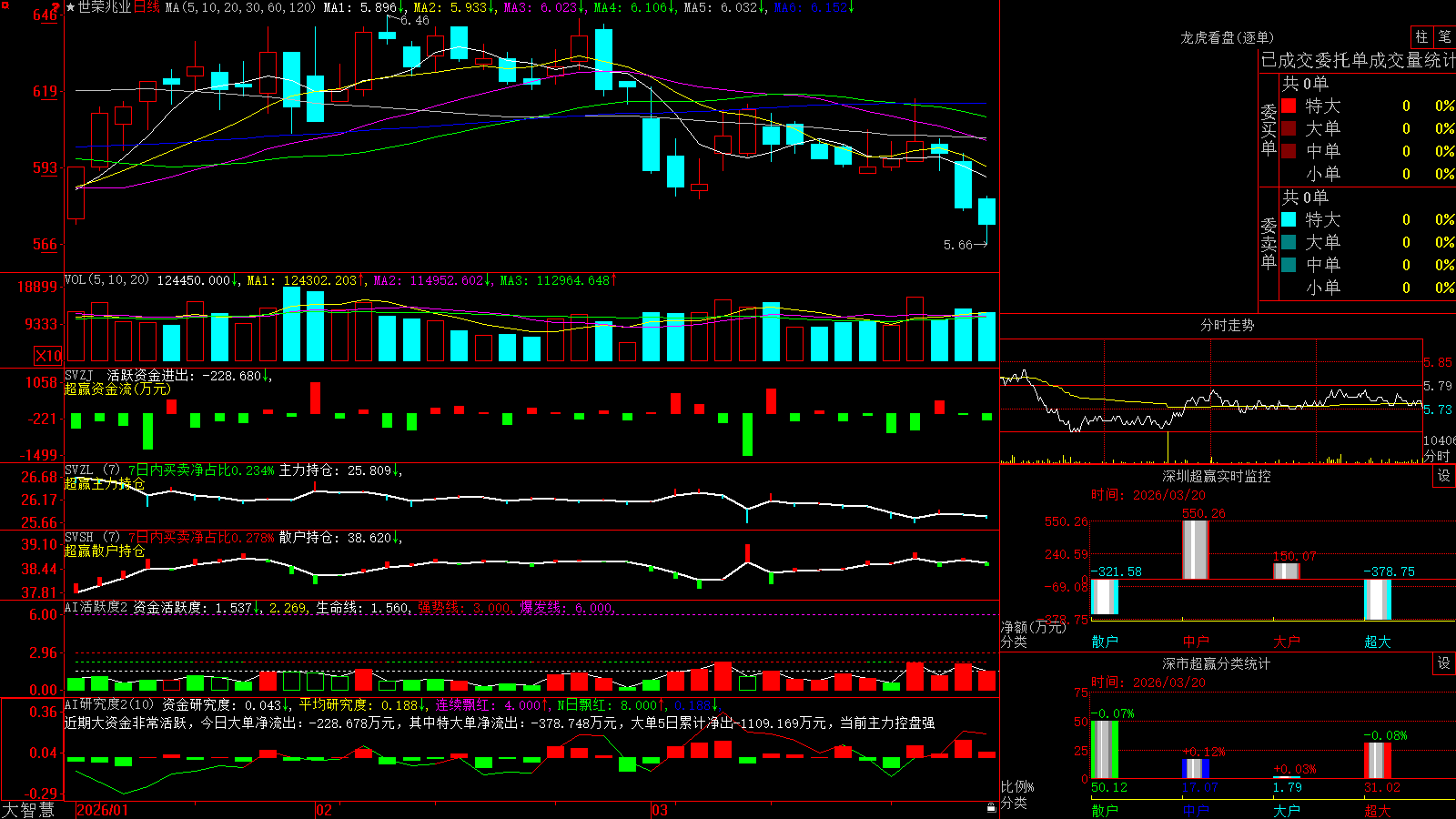Screen dimensions: 1456x819
Task: Switch 龙虎看盘 to 笔 view
Action: 1444,37
